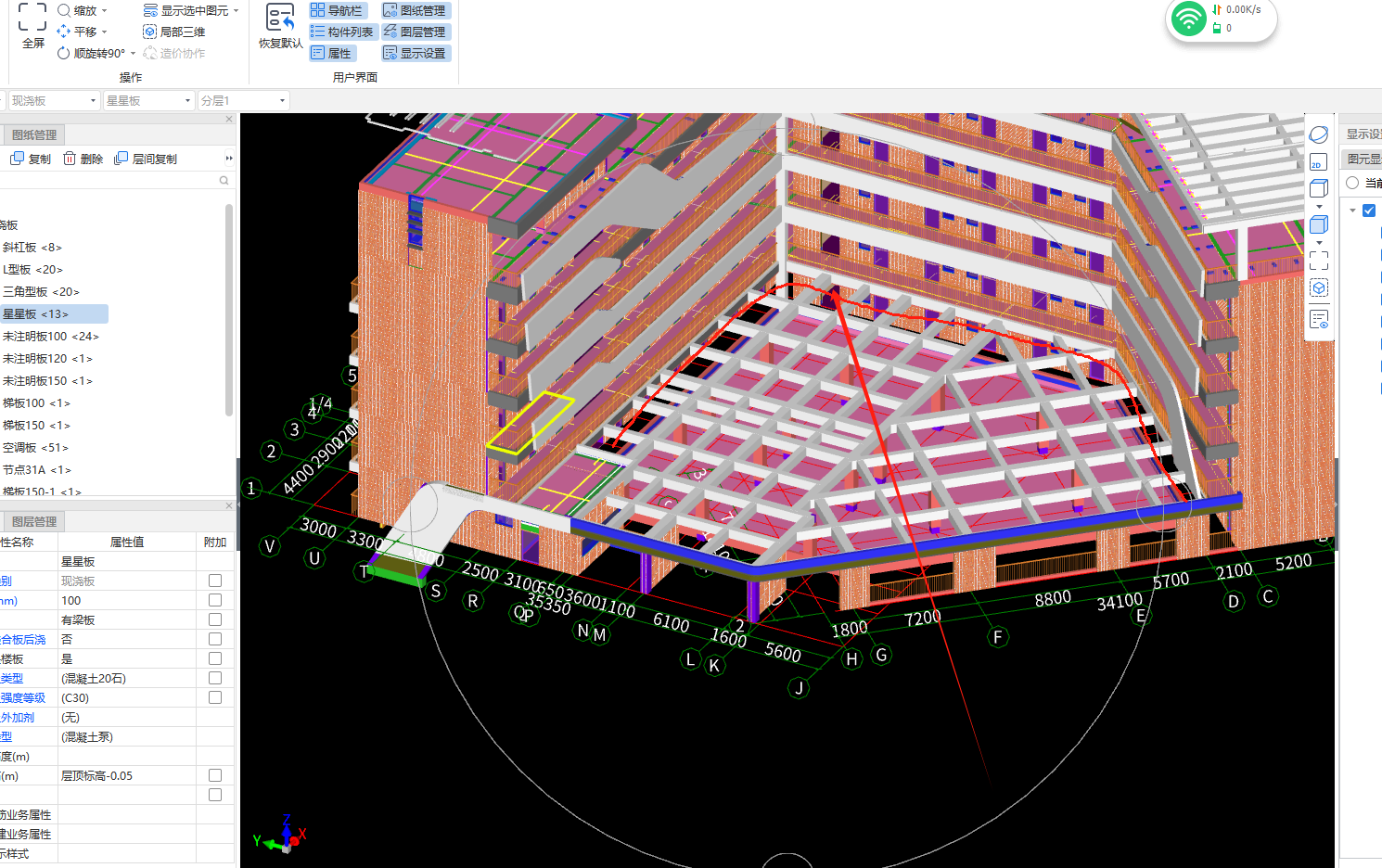Click the dashed cube partial 3D icon
The width and height of the screenshot is (1382, 868).
(x=1319, y=288)
